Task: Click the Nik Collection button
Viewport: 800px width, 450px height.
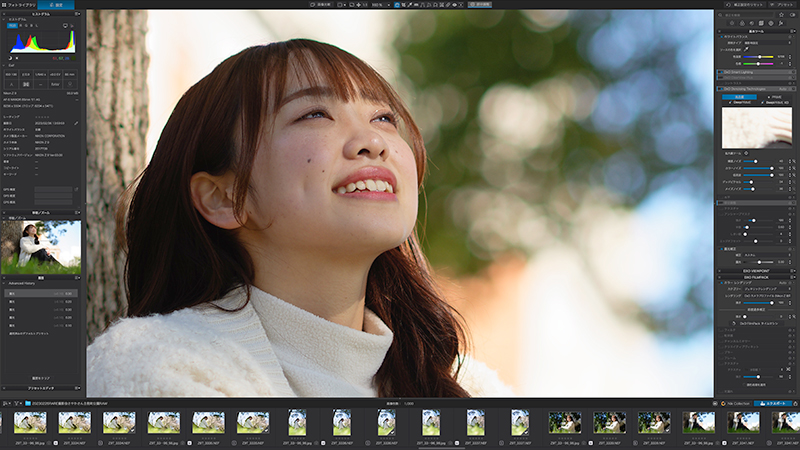Action: [x=735, y=403]
